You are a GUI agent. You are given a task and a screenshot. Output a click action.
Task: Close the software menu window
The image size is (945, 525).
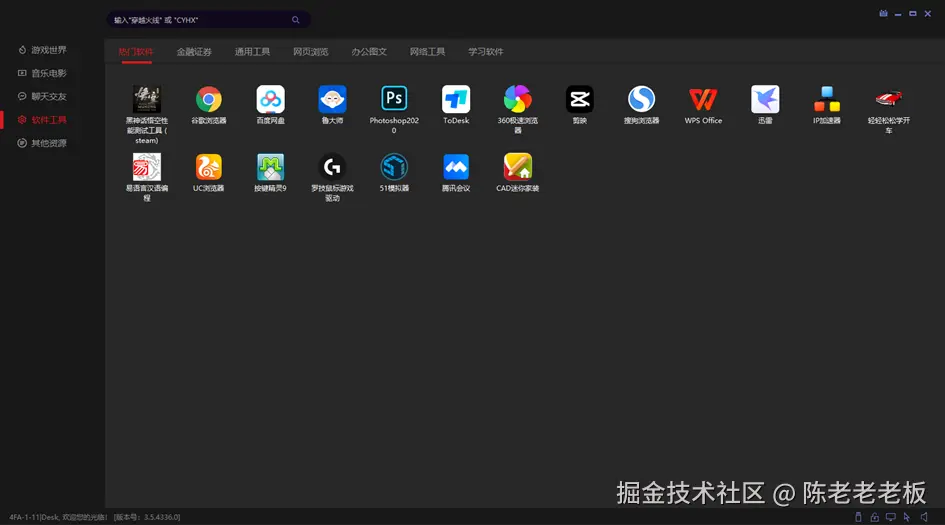928,13
